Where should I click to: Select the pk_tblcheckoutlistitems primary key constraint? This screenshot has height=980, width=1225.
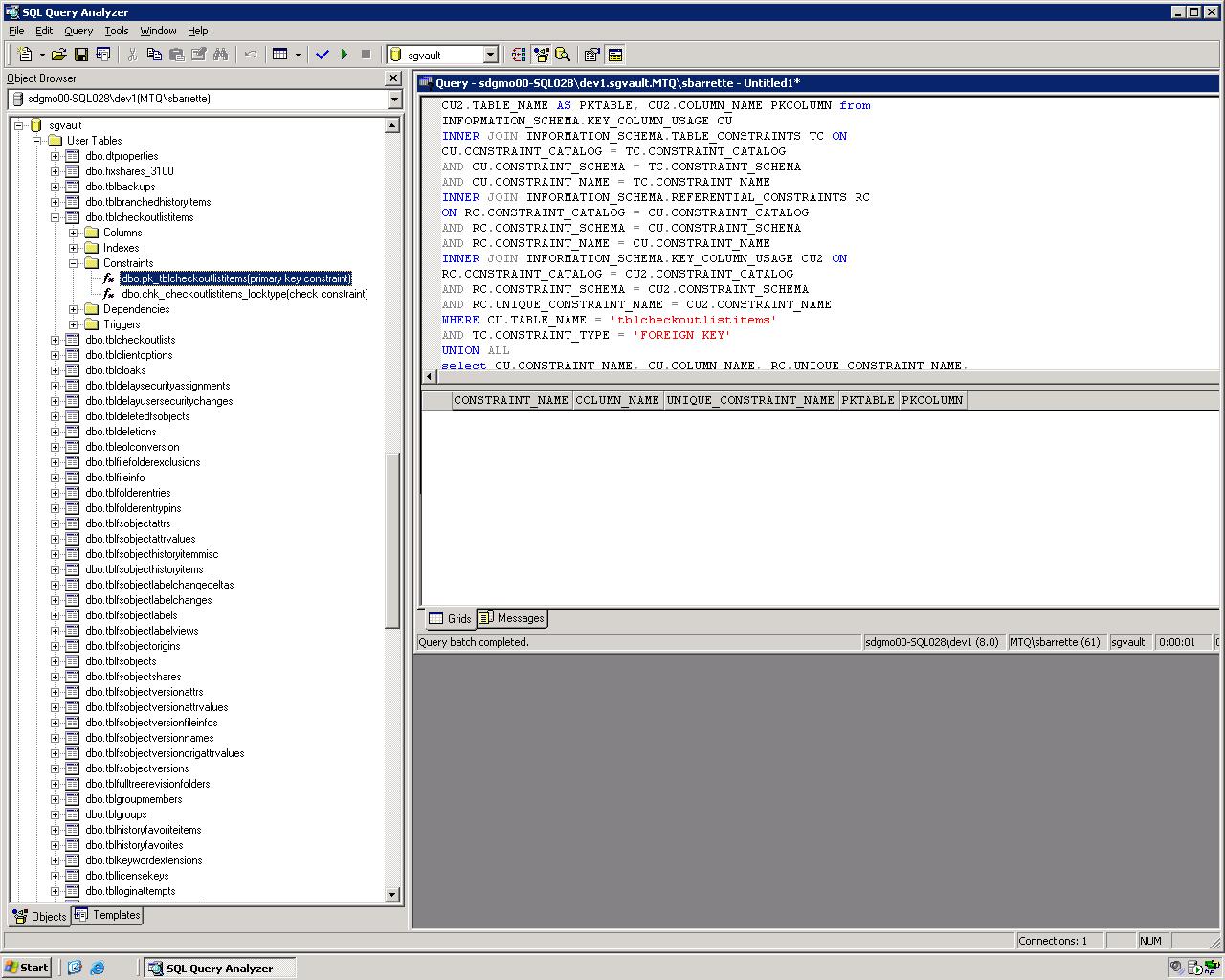coord(236,278)
